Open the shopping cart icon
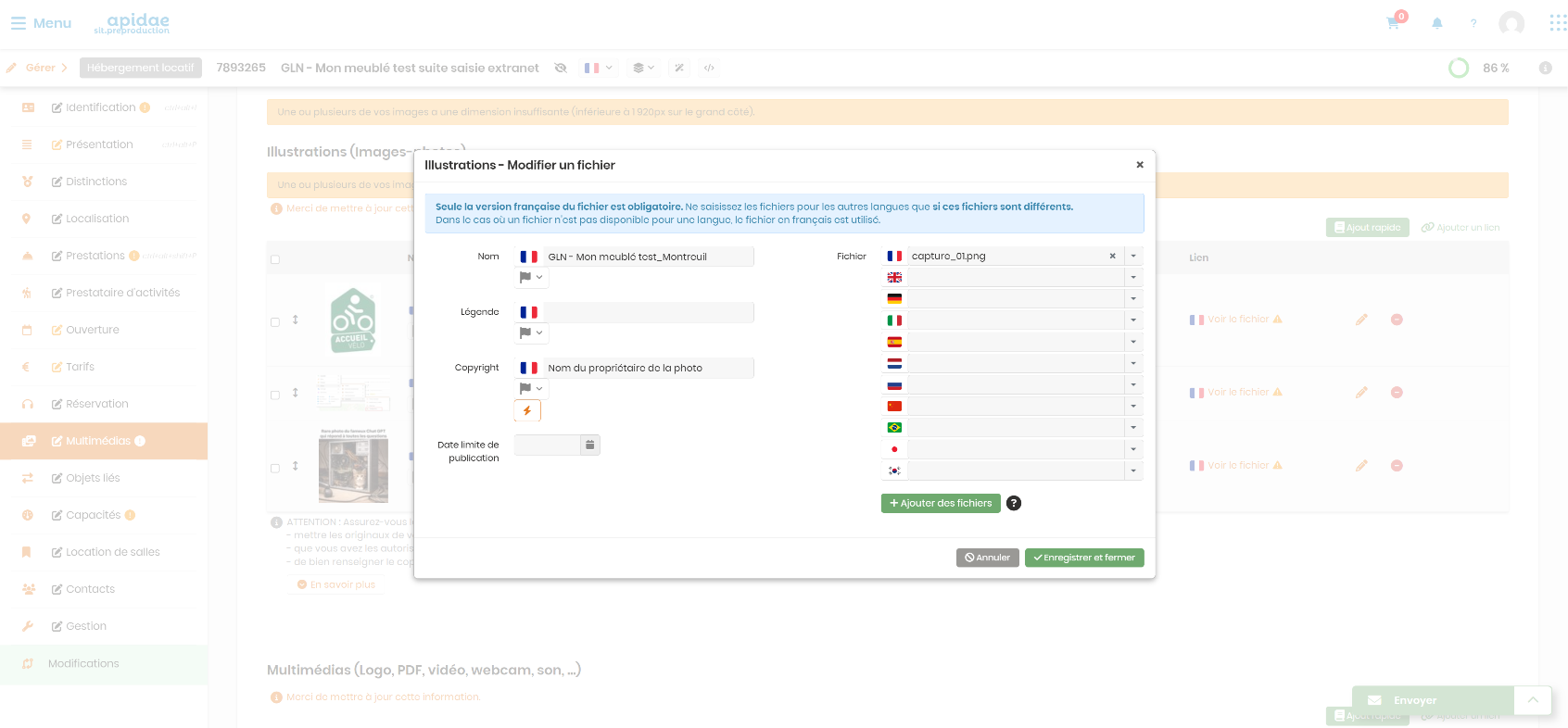 [1393, 22]
